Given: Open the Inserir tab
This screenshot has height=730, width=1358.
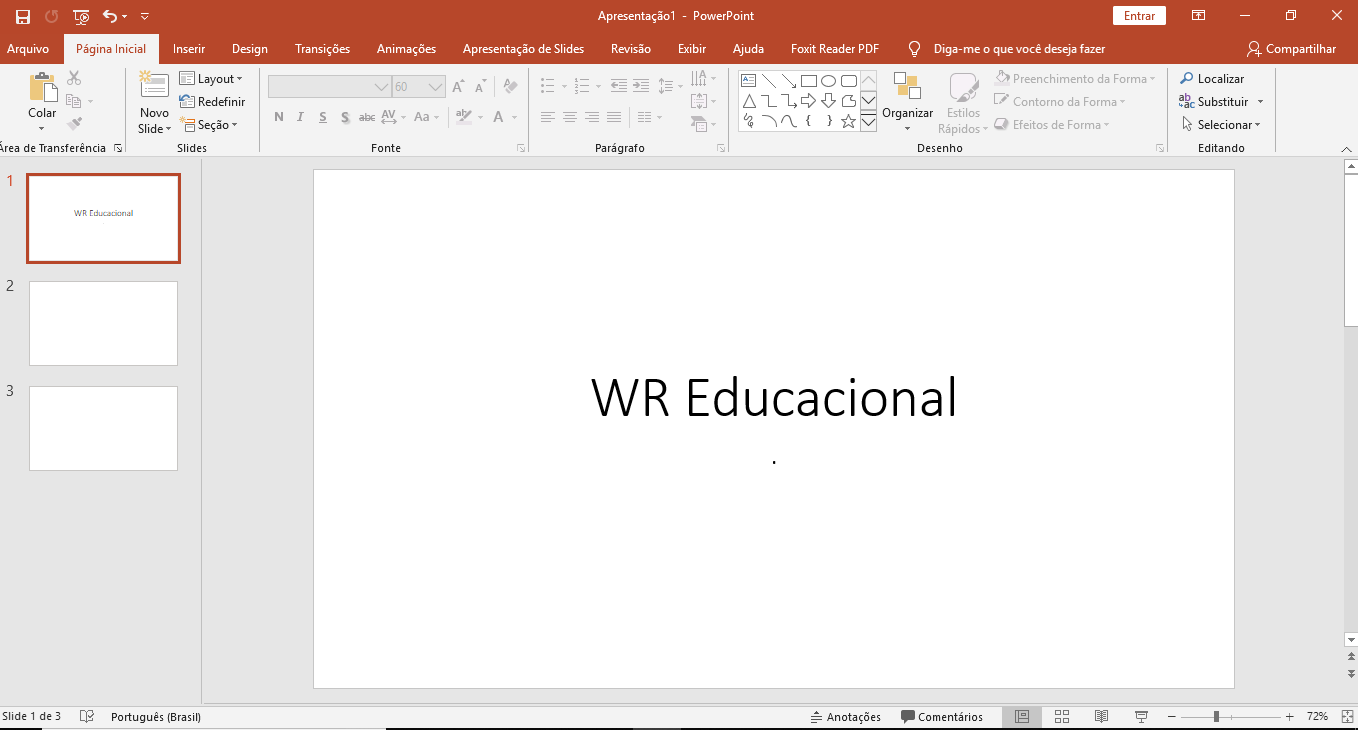Looking at the screenshot, I should point(189,49).
